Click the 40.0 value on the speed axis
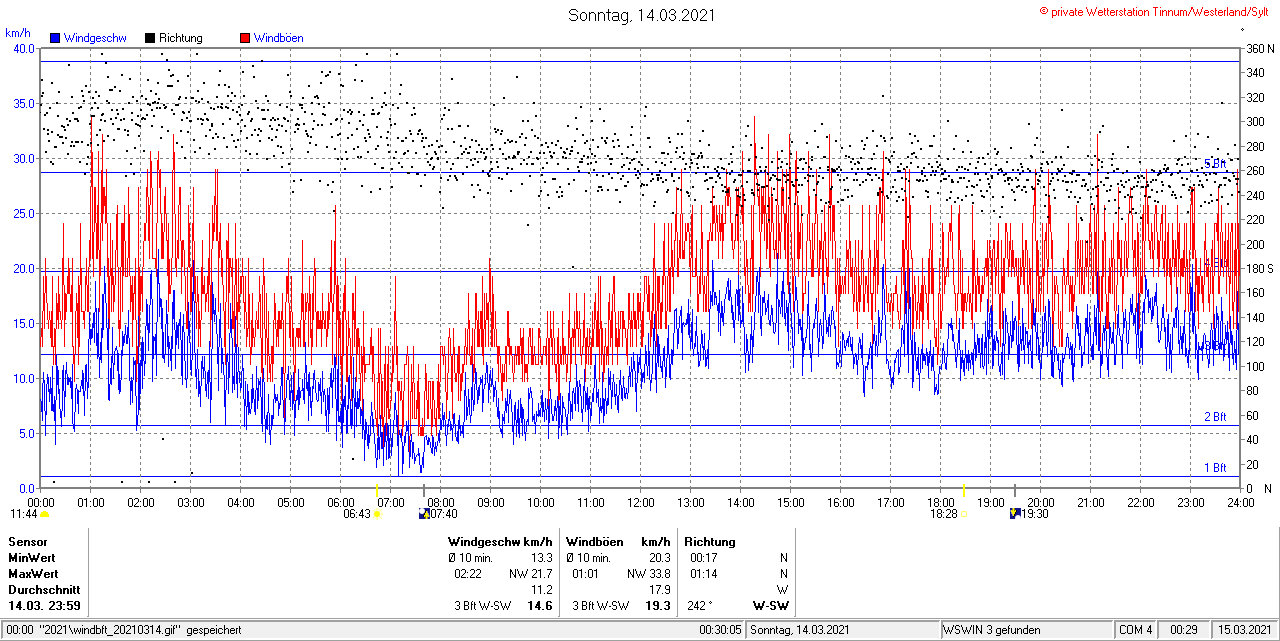This screenshot has width=1280, height=641. pos(22,48)
